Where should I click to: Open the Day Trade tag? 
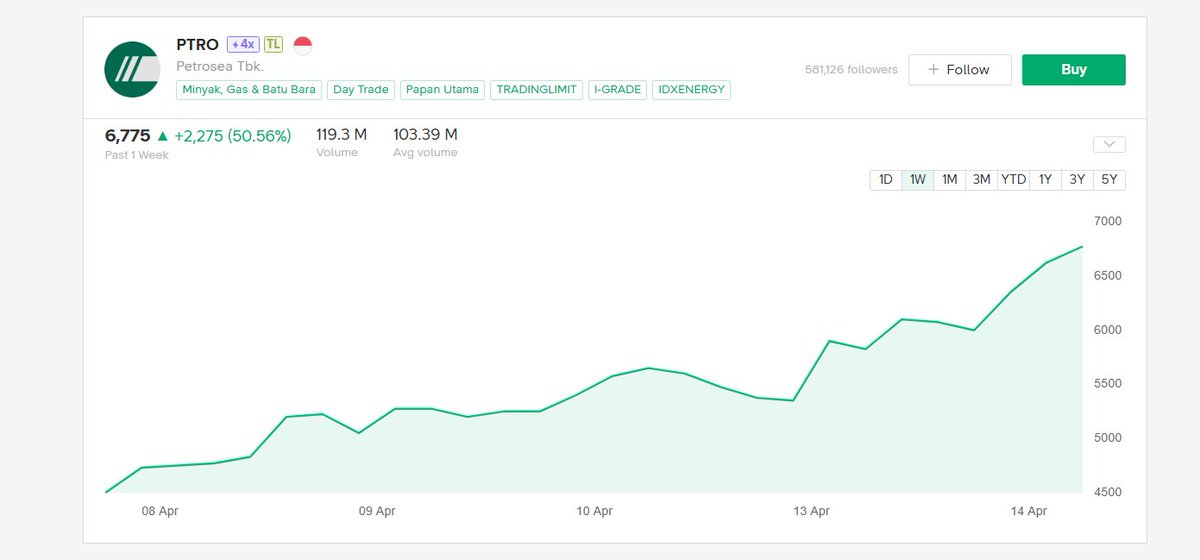click(x=360, y=90)
